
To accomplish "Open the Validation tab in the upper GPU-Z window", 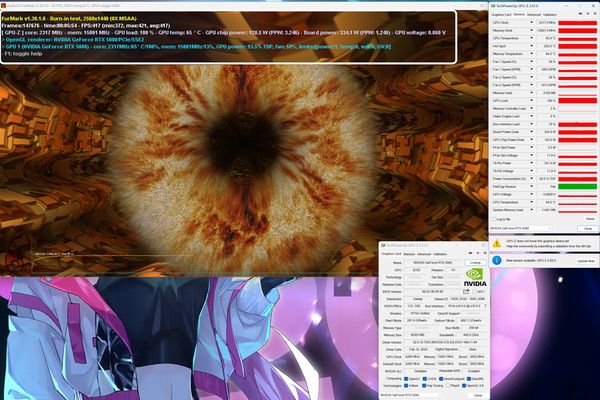I will (x=550, y=15).
